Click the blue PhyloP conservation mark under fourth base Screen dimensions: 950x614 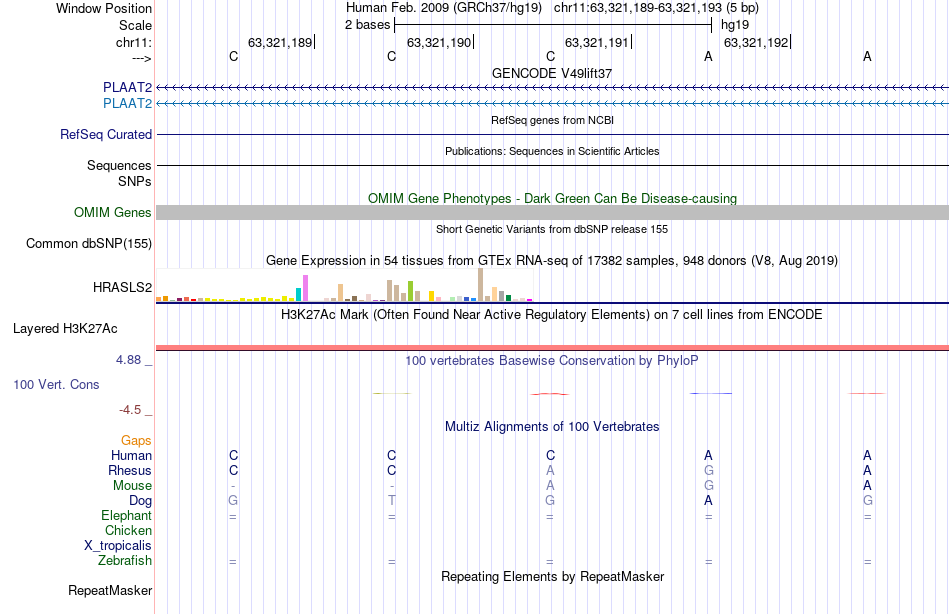(711, 393)
